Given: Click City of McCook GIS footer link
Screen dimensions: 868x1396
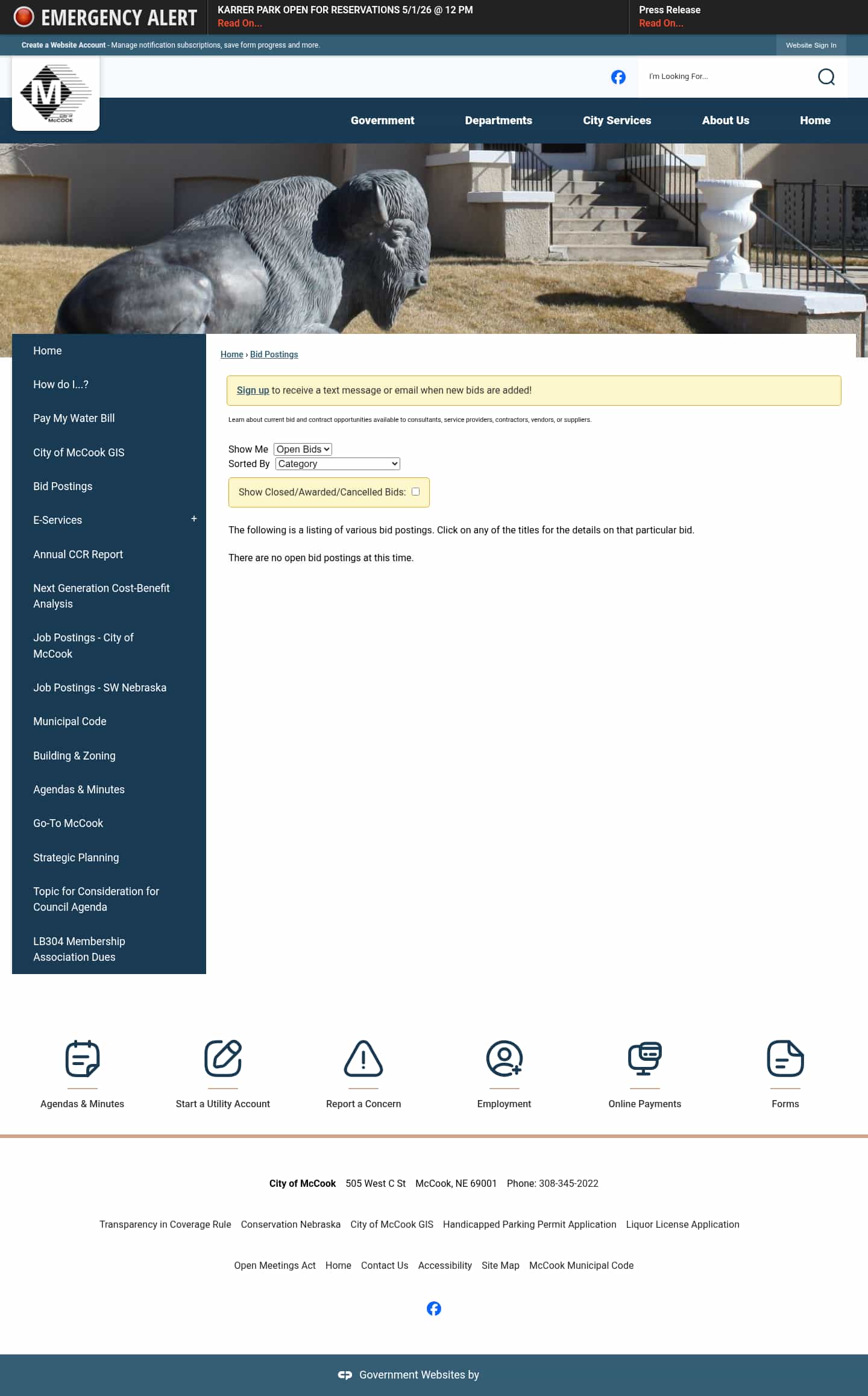Looking at the screenshot, I should coord(392,1224).
